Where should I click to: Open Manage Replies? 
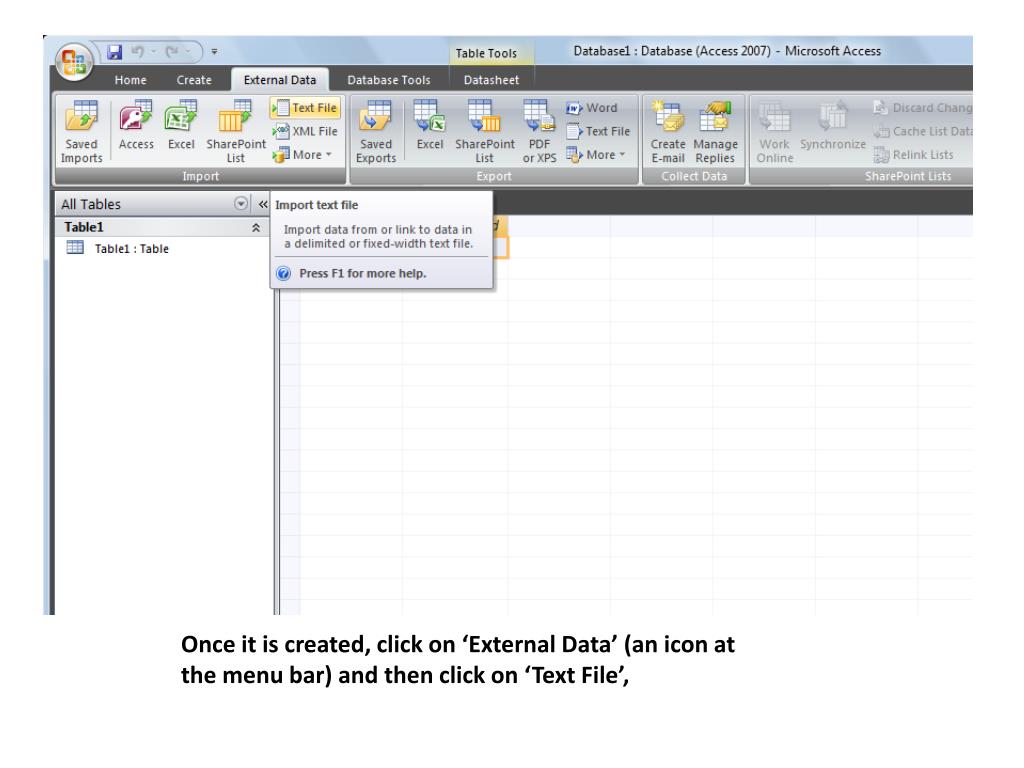pyautogui.click(x=715, y=132)
